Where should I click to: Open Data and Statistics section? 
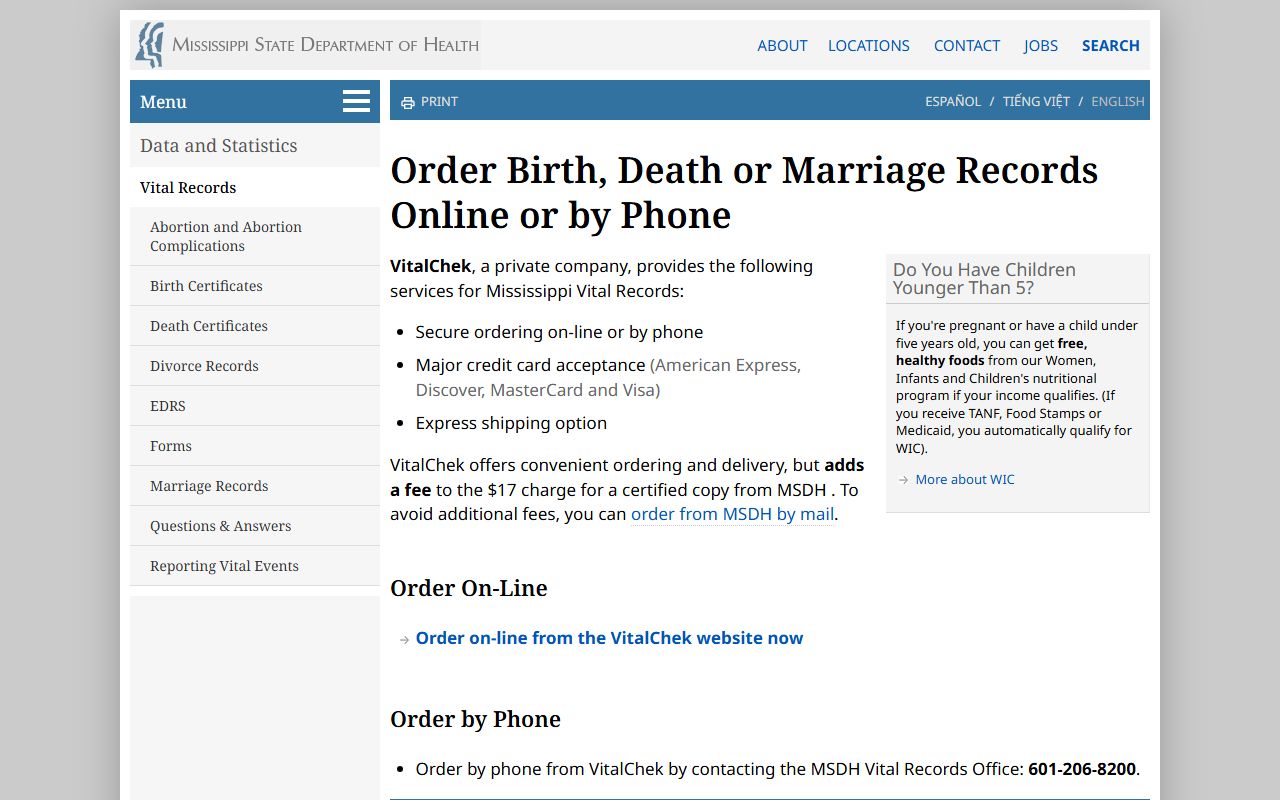pyautogui.click(x=255, y=146)
